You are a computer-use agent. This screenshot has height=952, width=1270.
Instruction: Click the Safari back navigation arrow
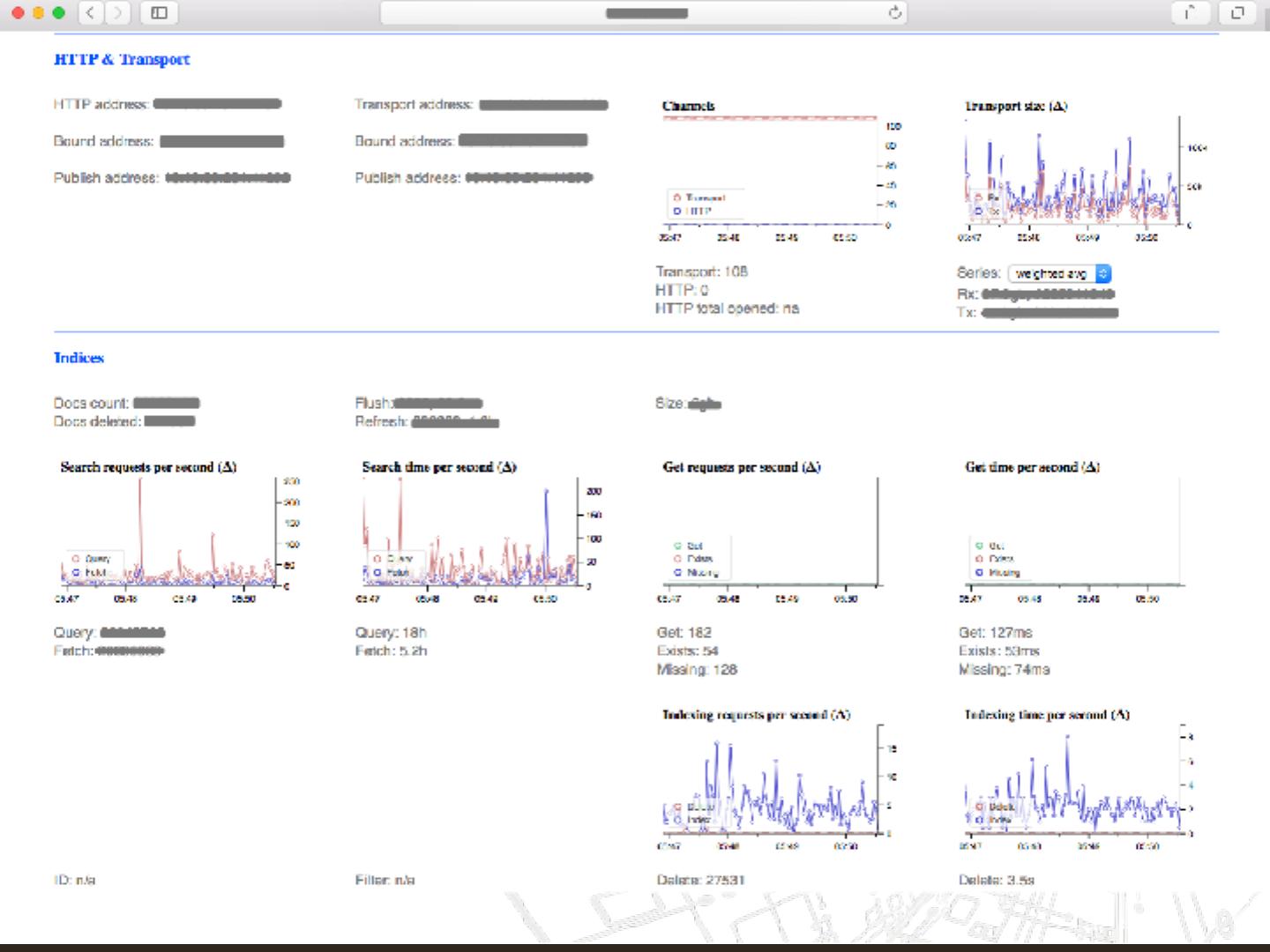click(91, 12)
